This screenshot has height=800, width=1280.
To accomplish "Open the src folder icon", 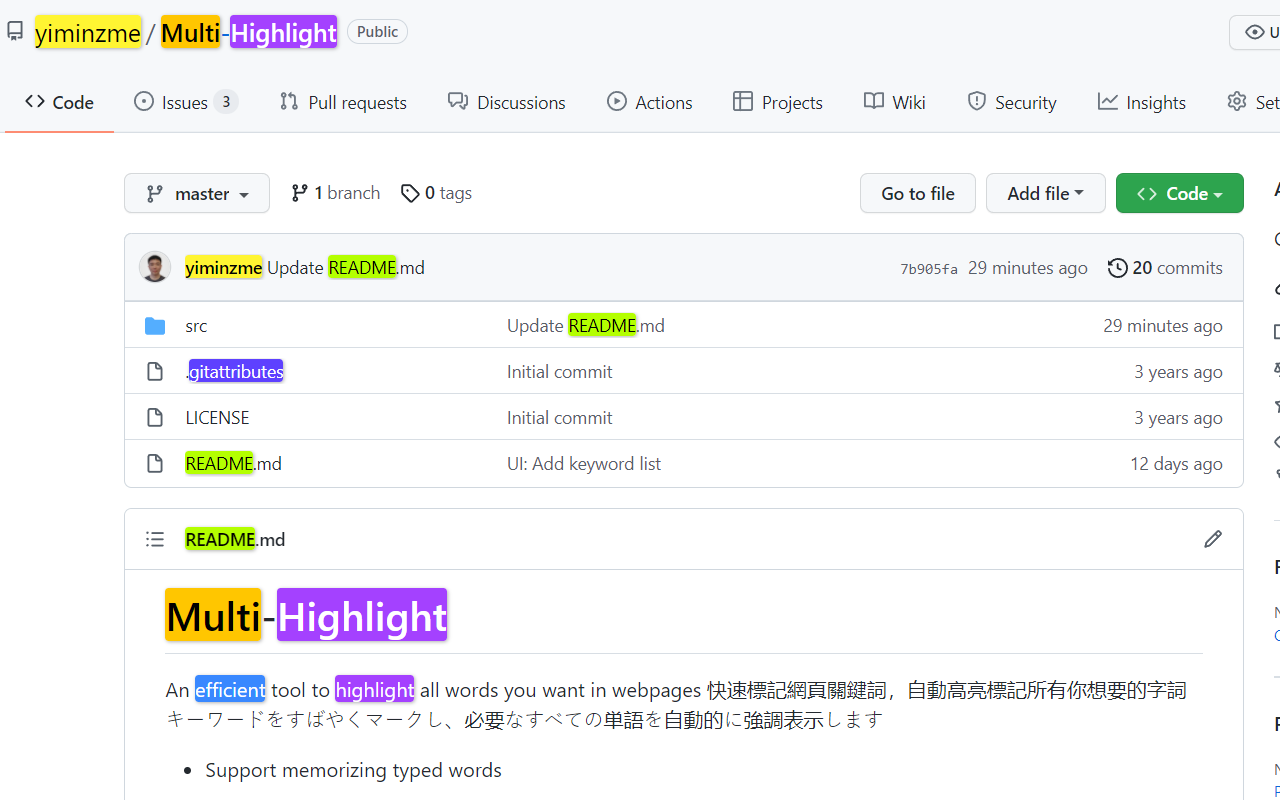I will (x=155, y=324).
